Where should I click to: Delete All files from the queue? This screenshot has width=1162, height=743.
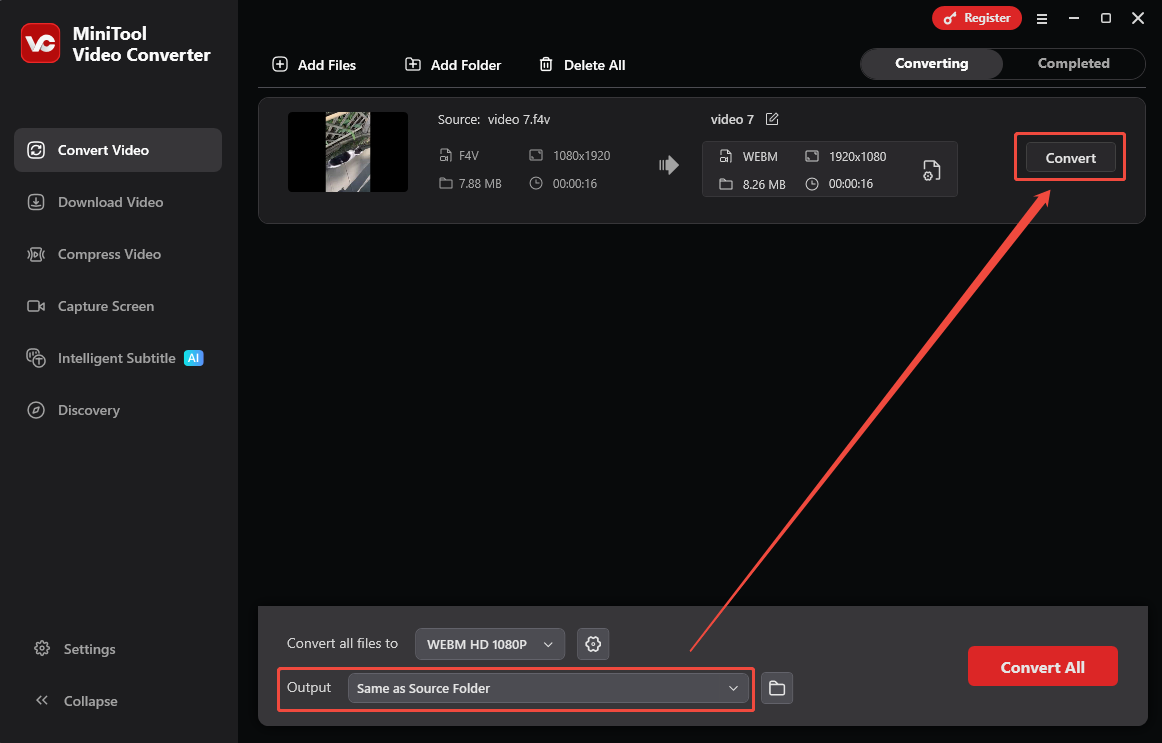[x=582, y=64]
